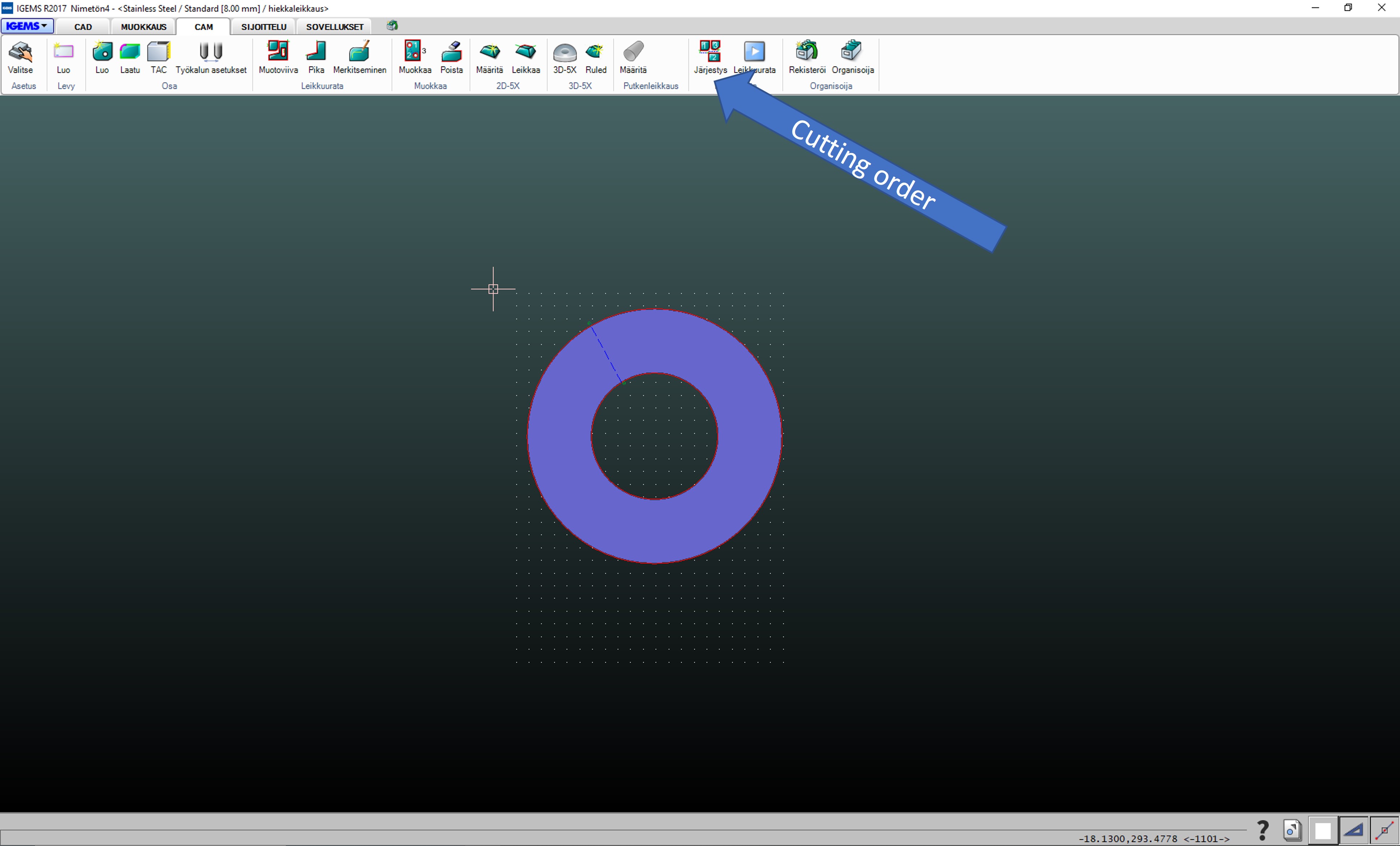Click Luo in the Levy group
1400x846 pixels.
(x=64, y=58)
